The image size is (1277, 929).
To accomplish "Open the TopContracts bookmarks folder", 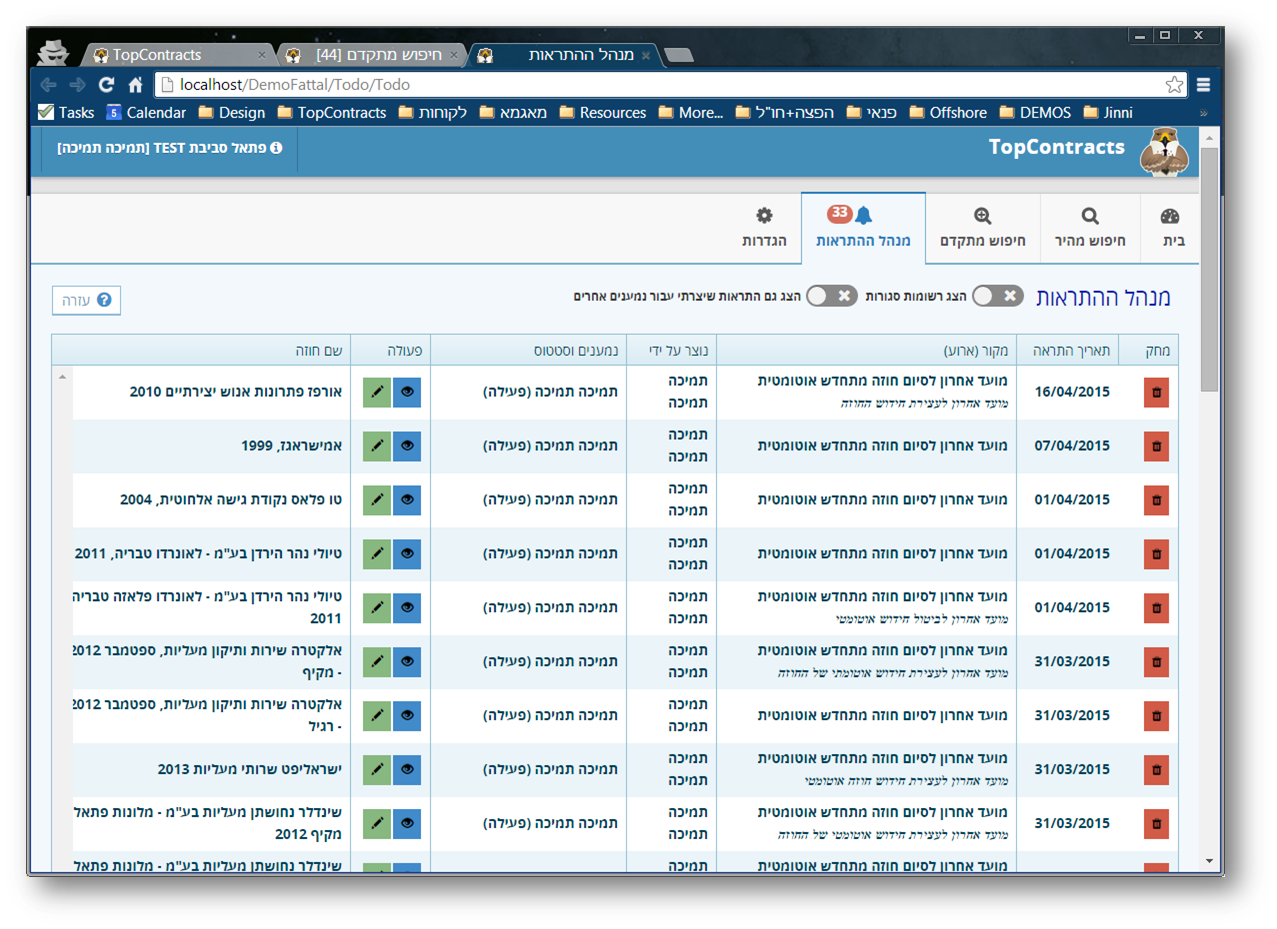I will (x=332, y=112).
